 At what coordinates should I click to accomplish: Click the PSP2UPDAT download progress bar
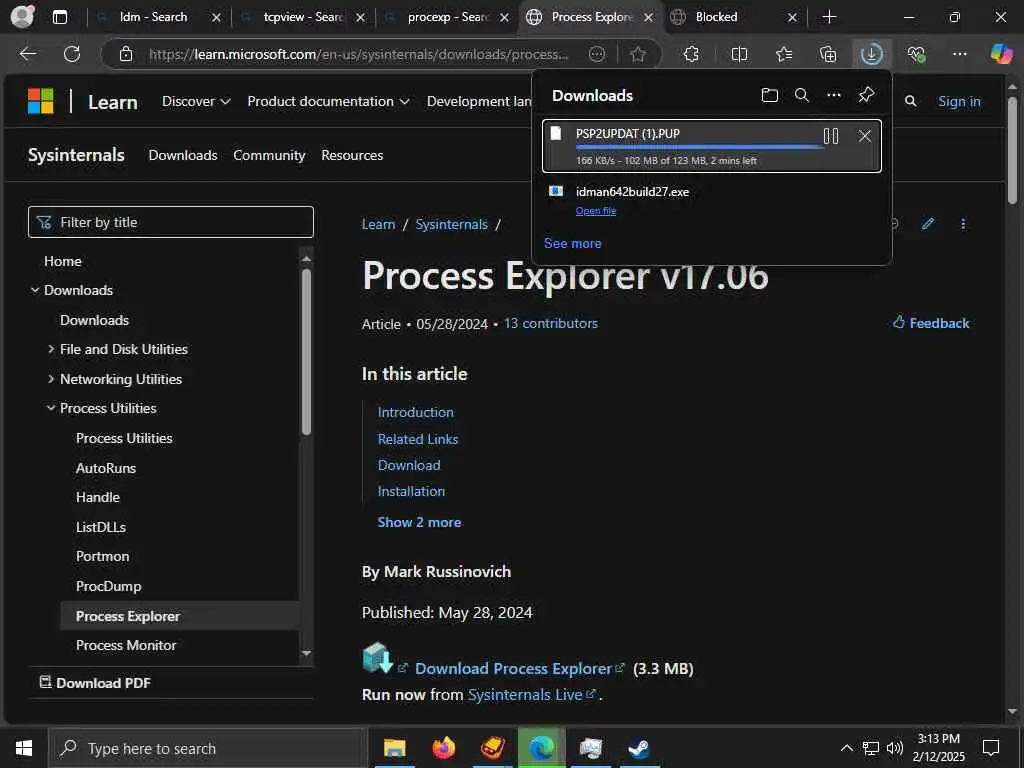click(x=699, y=148)
